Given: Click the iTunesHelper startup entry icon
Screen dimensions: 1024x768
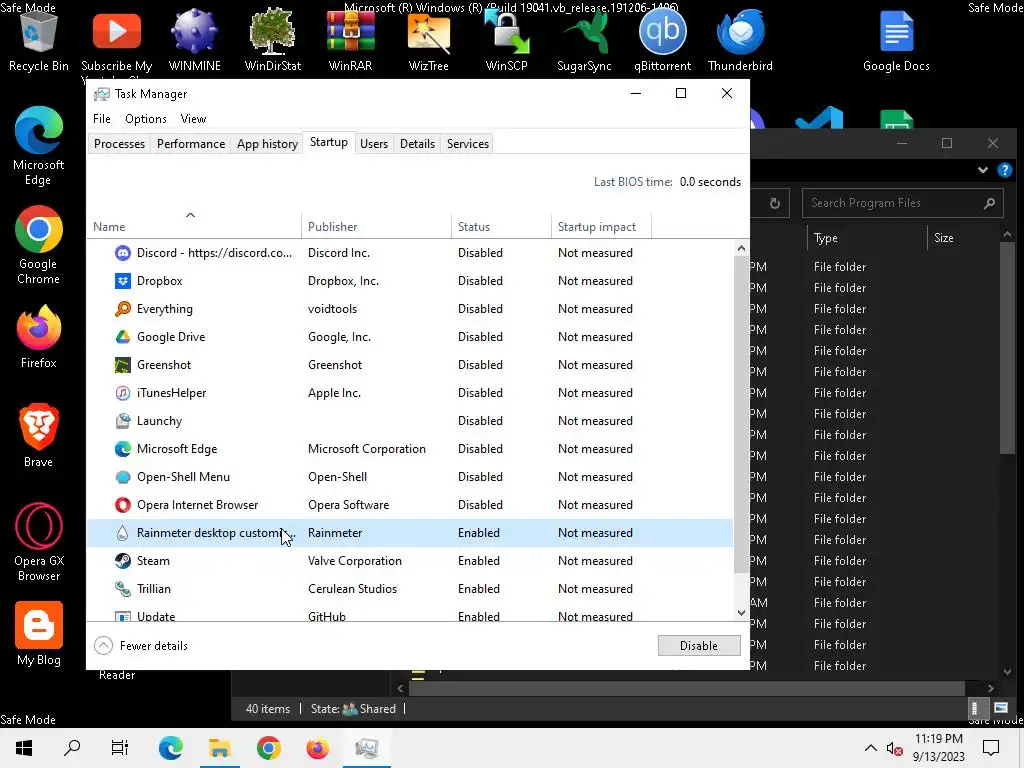Looking at the screenshot, I should tap(122, 392).
